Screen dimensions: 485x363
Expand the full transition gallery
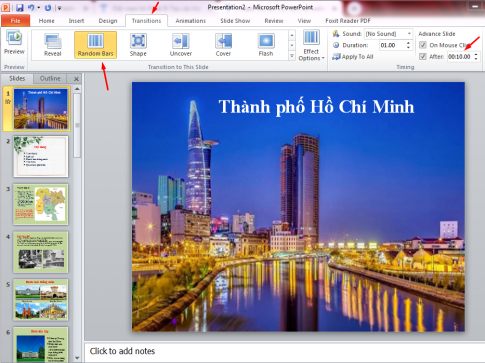coord(292,56)
